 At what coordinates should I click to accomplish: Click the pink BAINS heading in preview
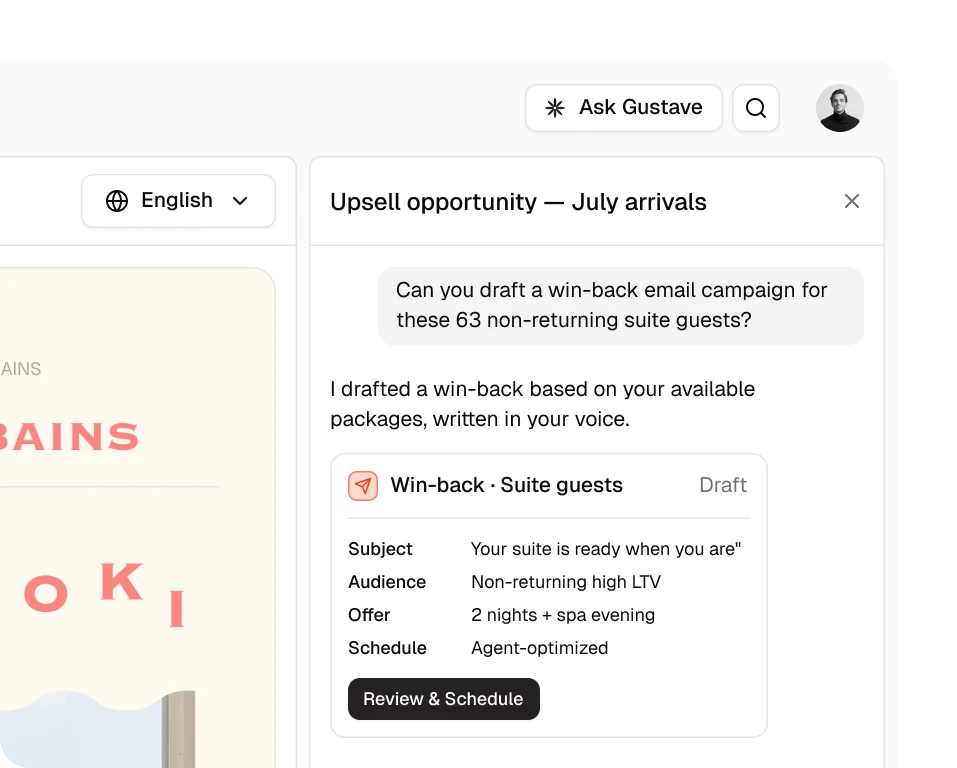pos(69,437)
